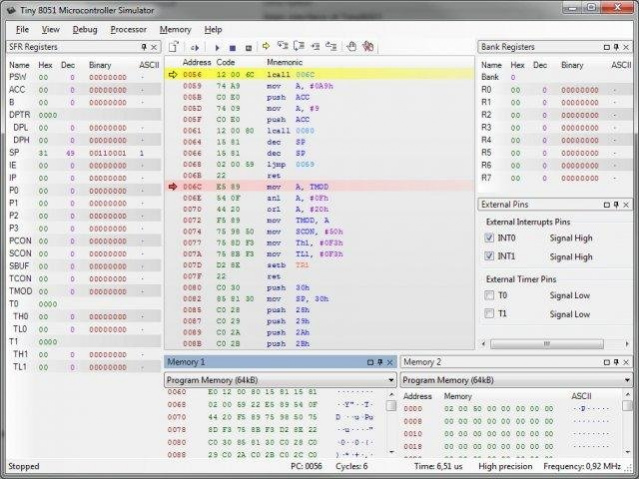The height and width of the screenshot is (479, 639).
Task: Uncheck the INT1 external interrupt pin
Action: [489, 256]
